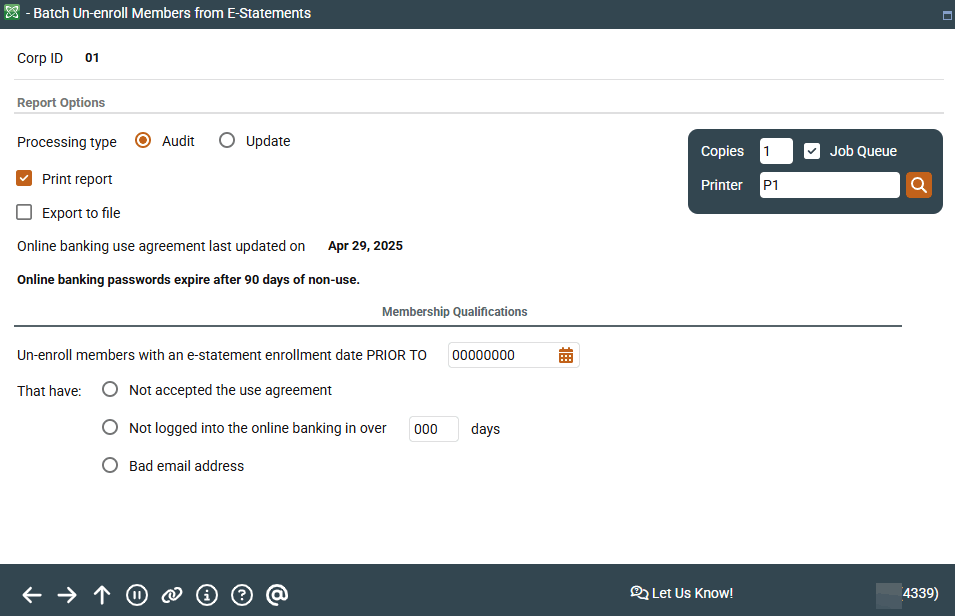
Task: Click the Copies input field
Action: pos(776,151)
